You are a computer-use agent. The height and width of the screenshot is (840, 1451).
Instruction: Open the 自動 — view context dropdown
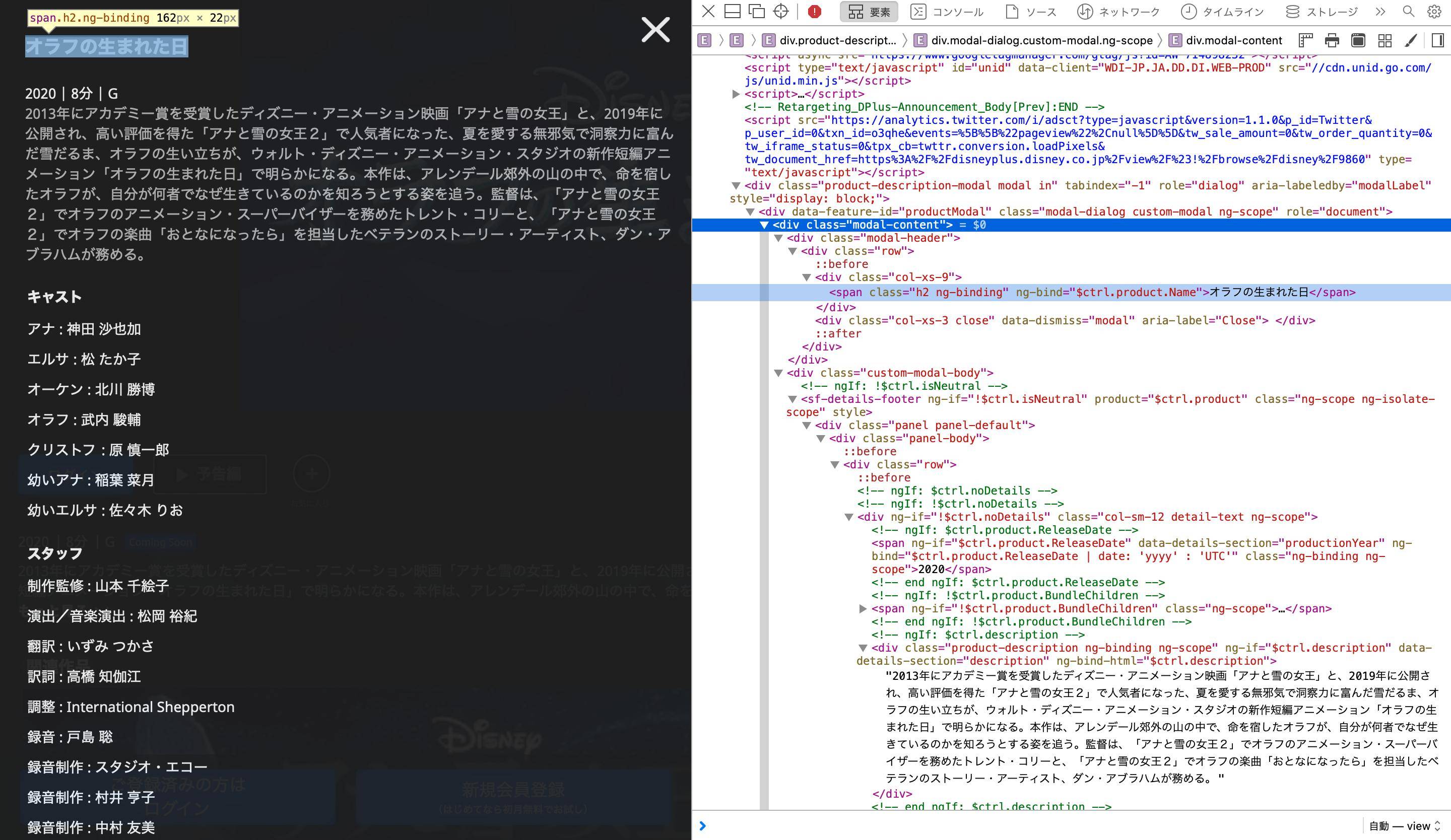click(1406, 826)
